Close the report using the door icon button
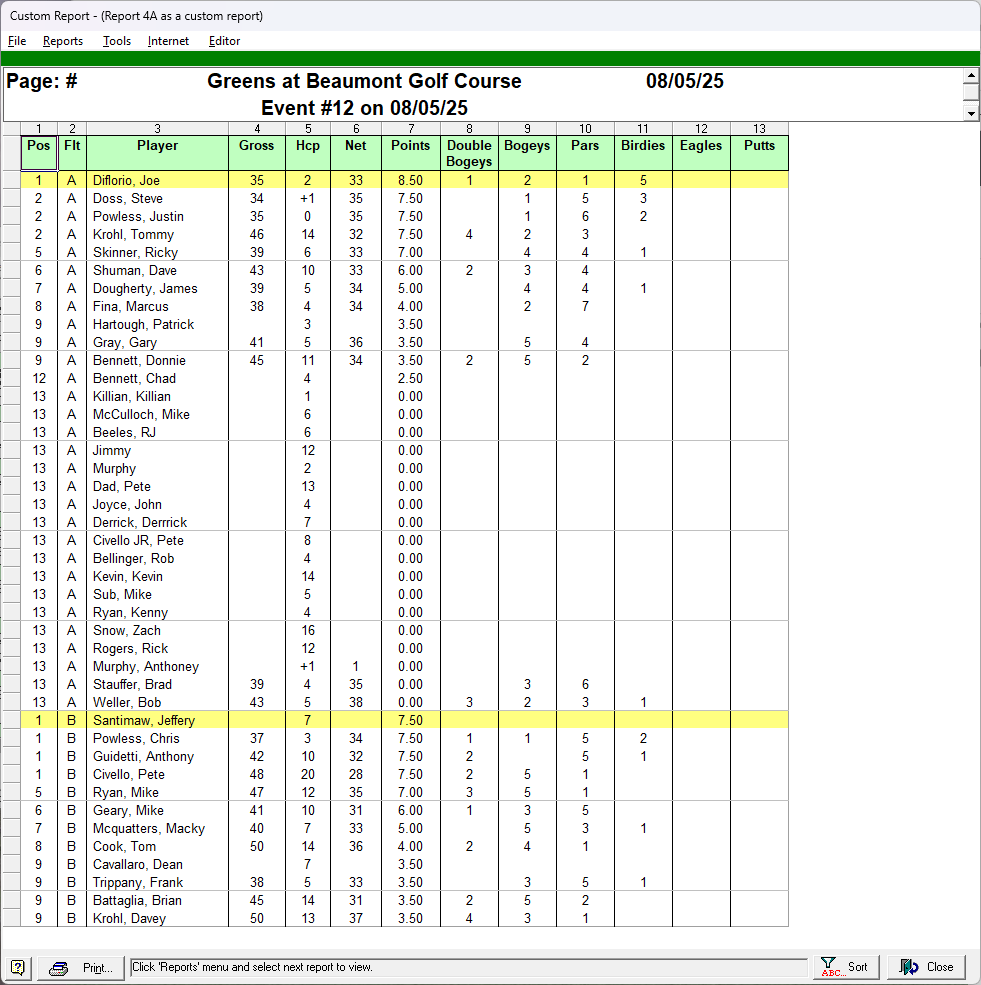The height and width of the screenshot is (985, 981). tap(927, 967)
